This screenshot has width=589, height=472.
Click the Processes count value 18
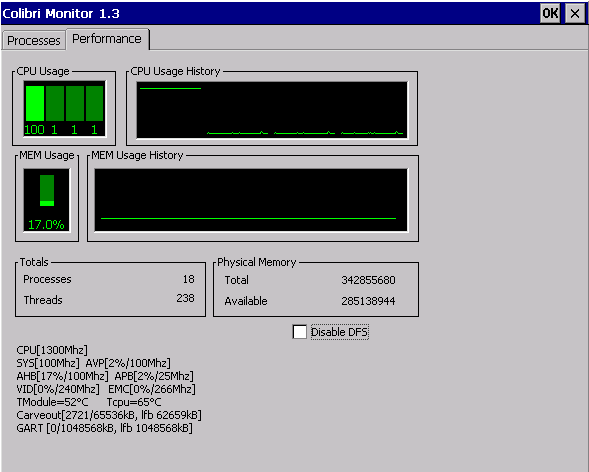click(x=189, y=279)
